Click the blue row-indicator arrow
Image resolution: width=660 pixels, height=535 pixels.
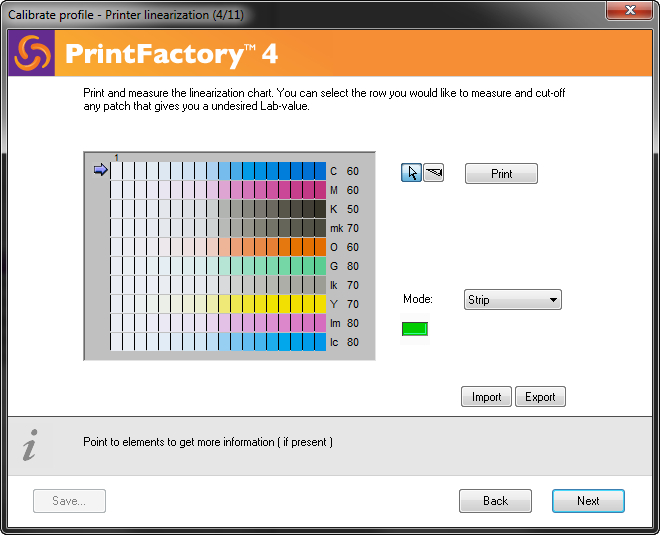point(101,170)
